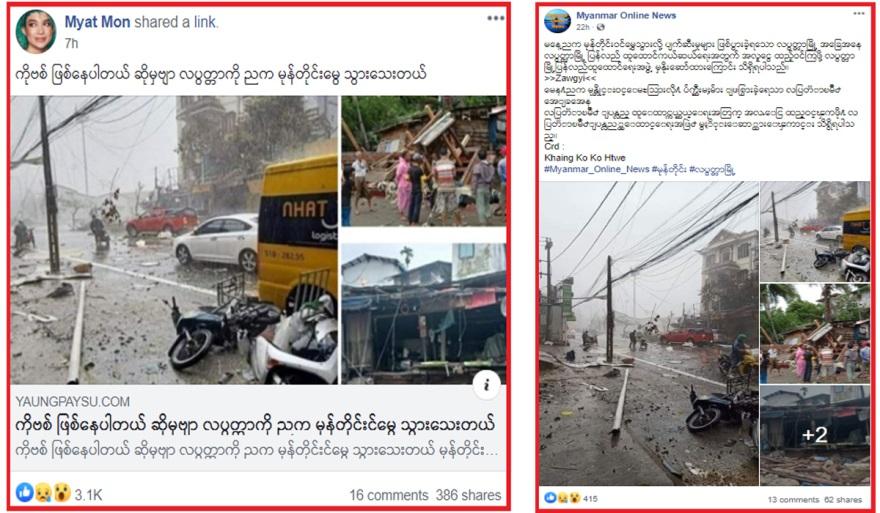This screenshot has height=513, width=880.
Task: Click the reaction icons beside 415
Action: (x=562, y=498)
